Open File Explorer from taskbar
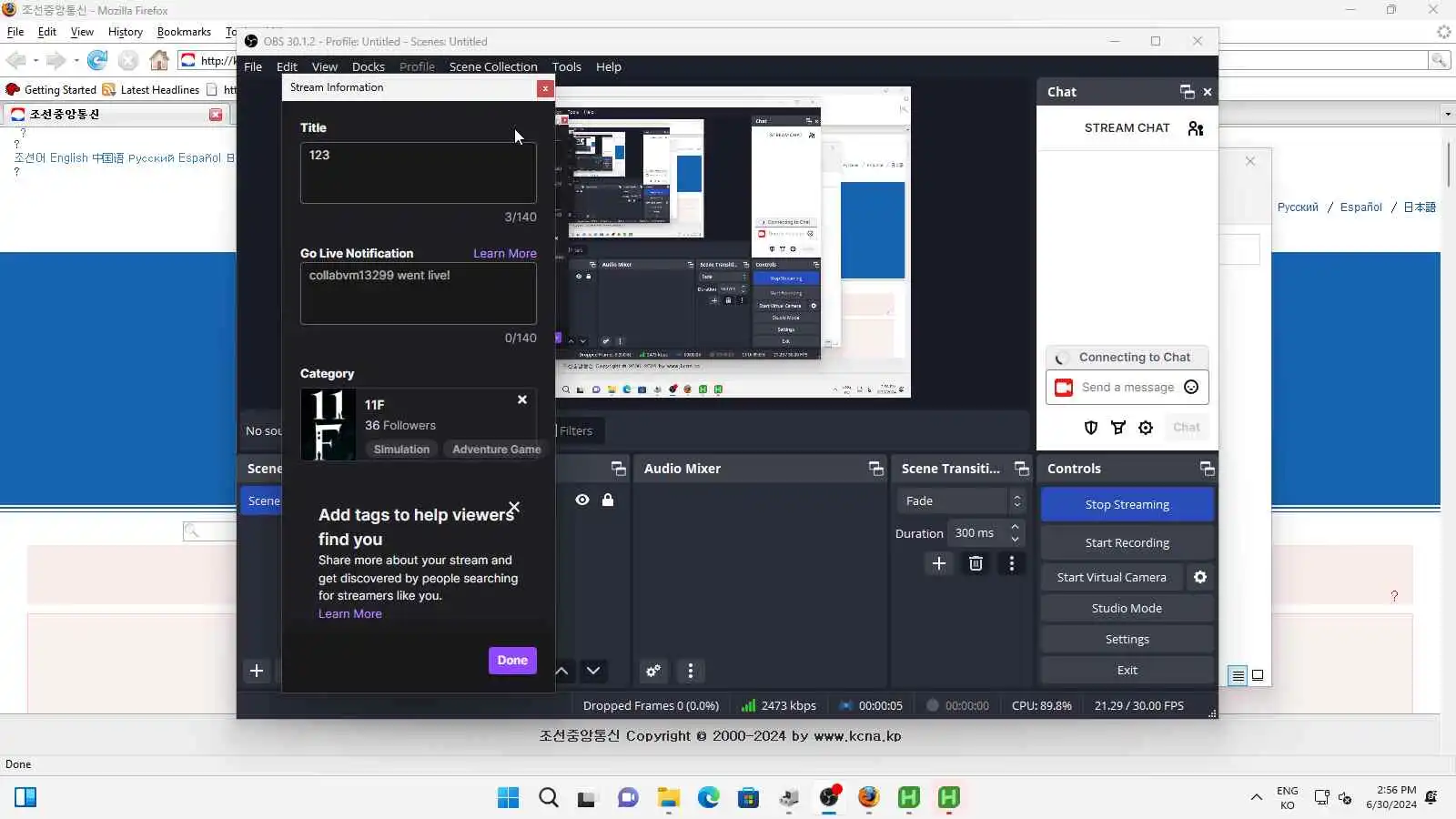Screen dimensions: 1456x819 669,798
